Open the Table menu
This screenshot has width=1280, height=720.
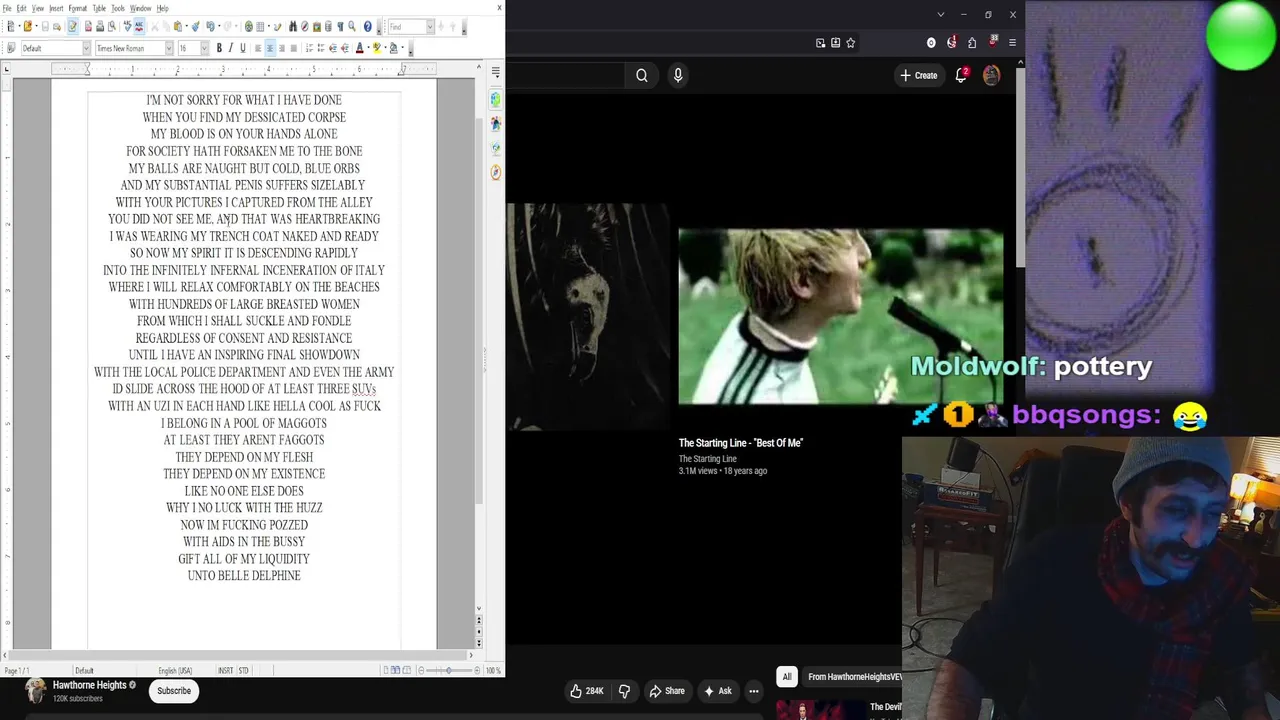click(99, 8)
